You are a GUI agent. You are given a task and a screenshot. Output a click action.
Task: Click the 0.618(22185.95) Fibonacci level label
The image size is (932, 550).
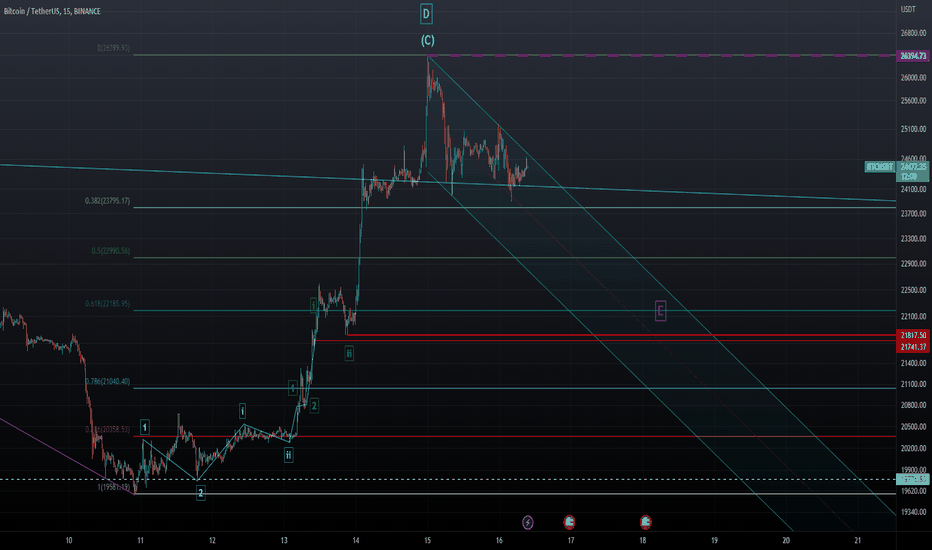pos(107,304)
